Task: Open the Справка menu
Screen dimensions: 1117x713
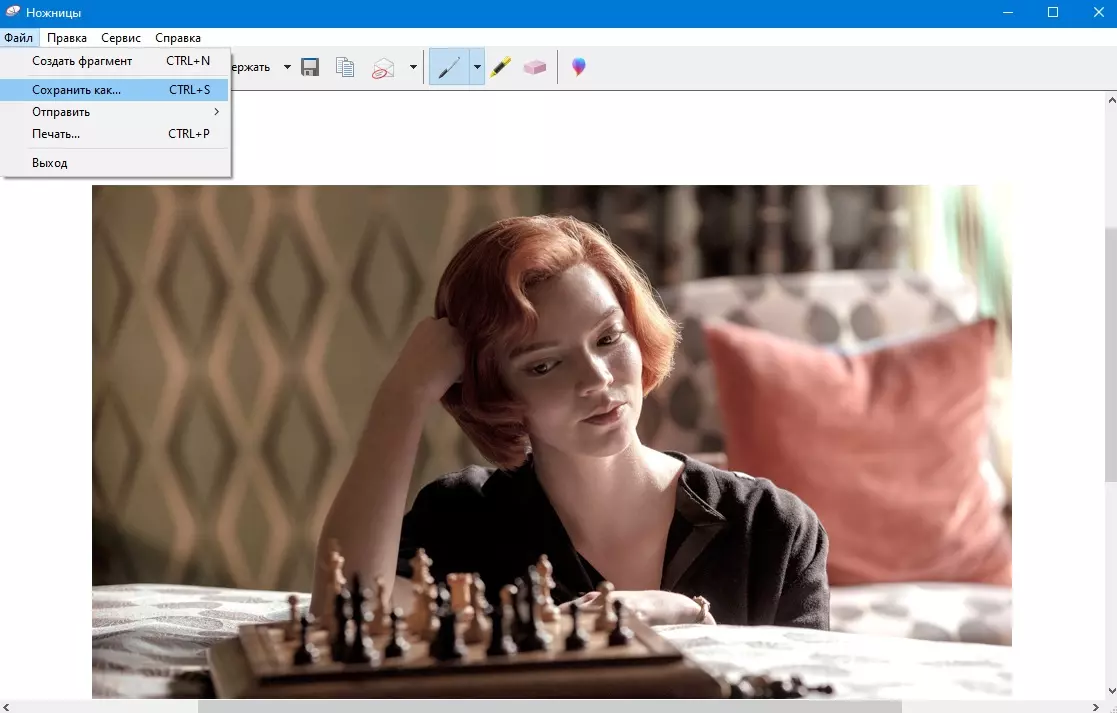Action: coord(178,38)
